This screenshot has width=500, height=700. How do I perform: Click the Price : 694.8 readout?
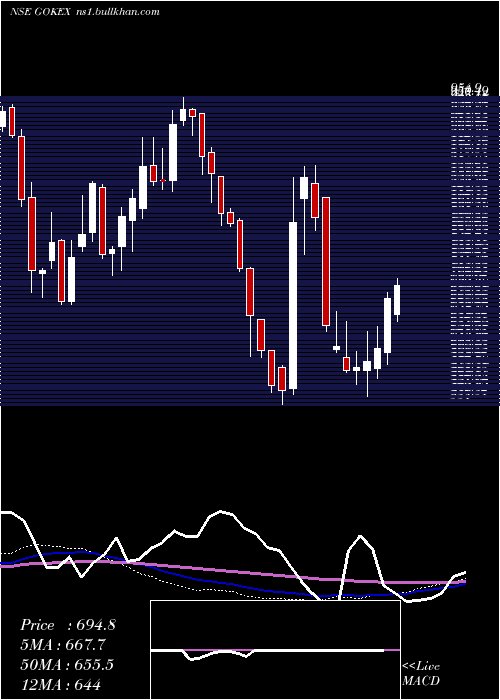(x=68, y=625)
